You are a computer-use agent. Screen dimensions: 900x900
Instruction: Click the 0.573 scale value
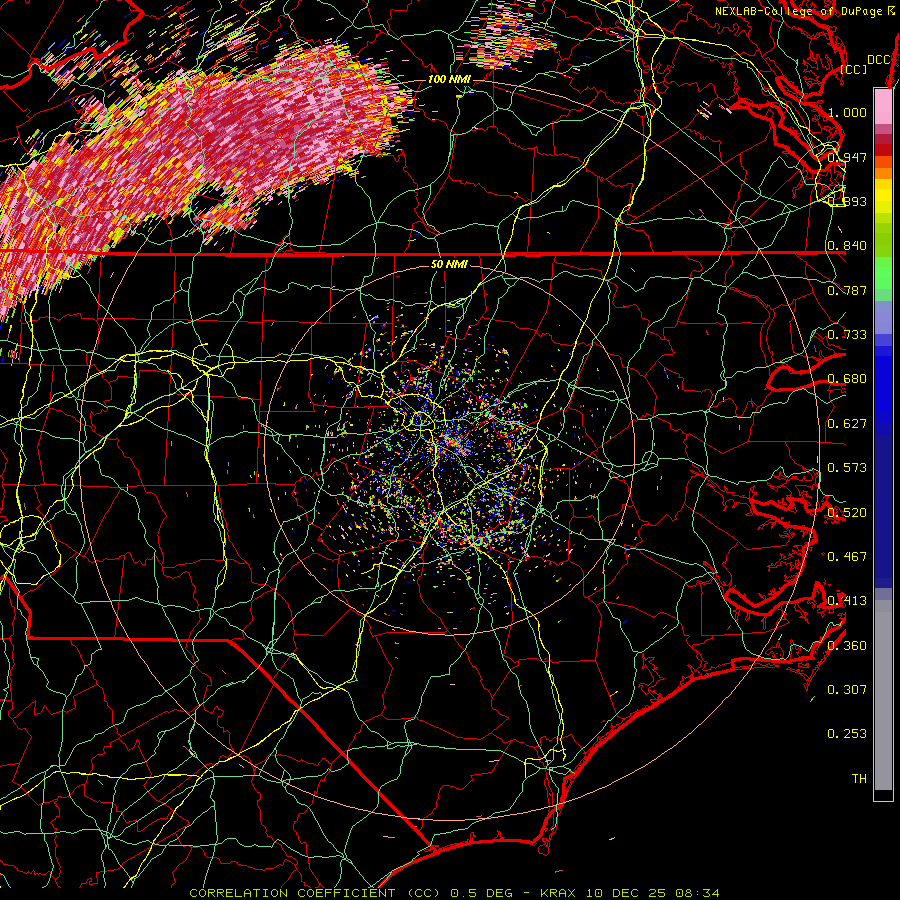click(x=847, y=468)
